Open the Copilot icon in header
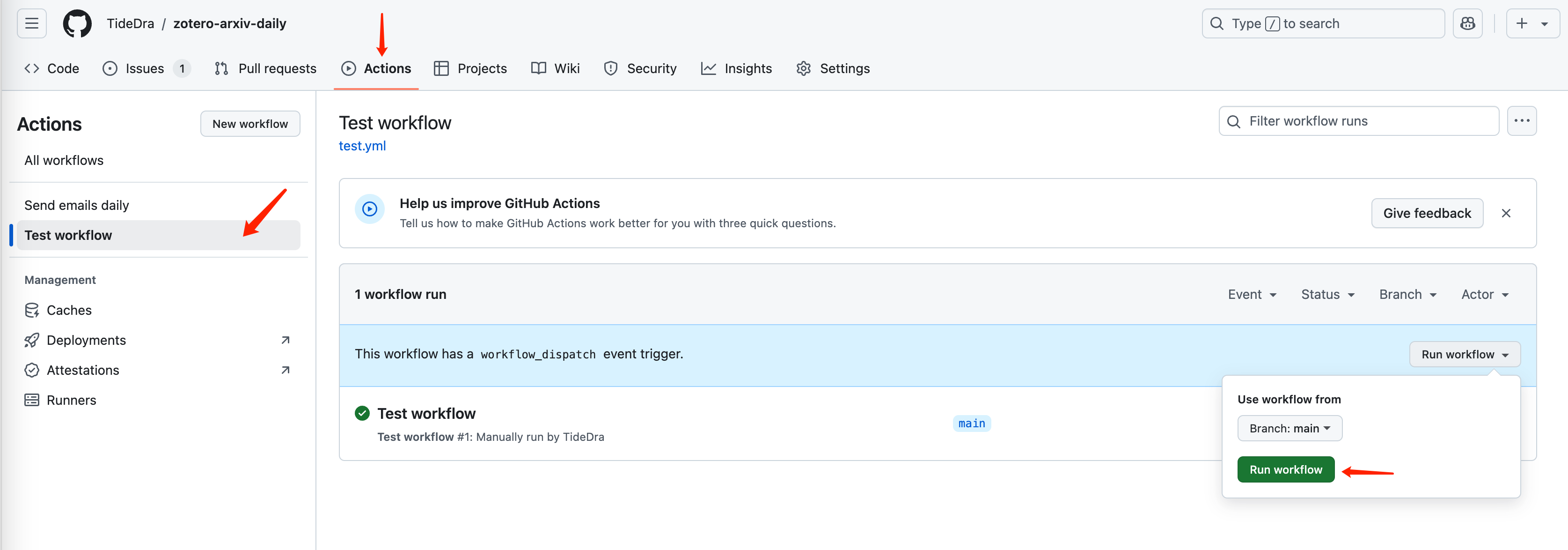Viewport: 1568px width, 550px height. point(1467,24)
